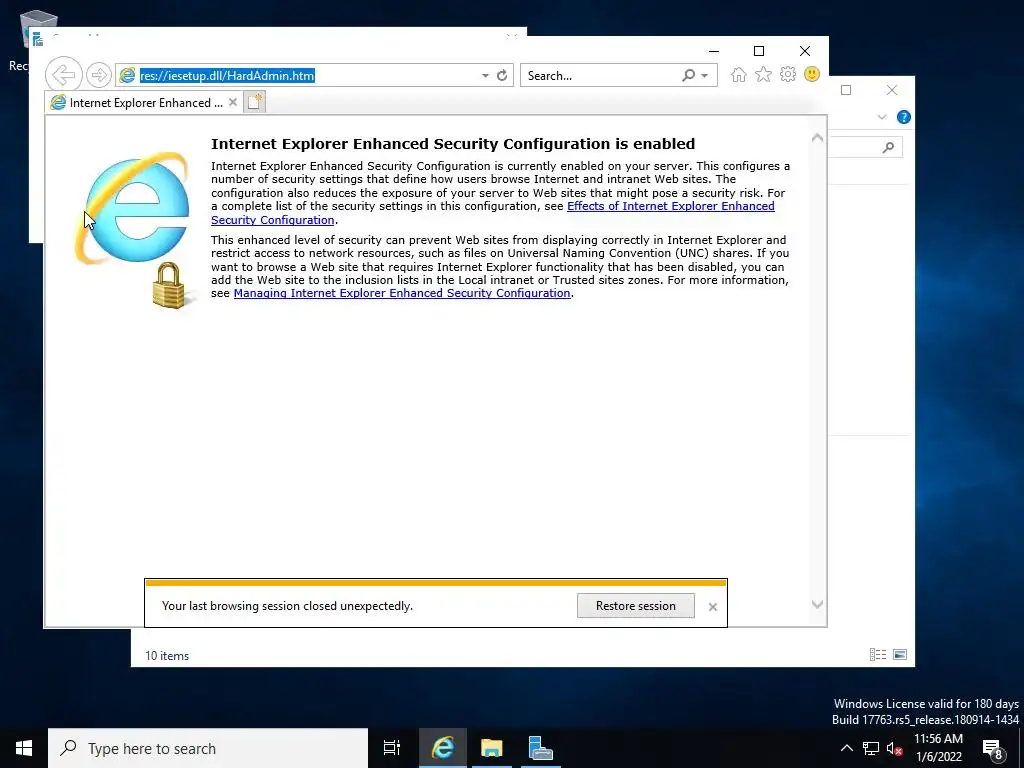Viewport: 1024px width, 768px height.
Task: Click the File Explorer search magnifier
Action: coord(888,148)
